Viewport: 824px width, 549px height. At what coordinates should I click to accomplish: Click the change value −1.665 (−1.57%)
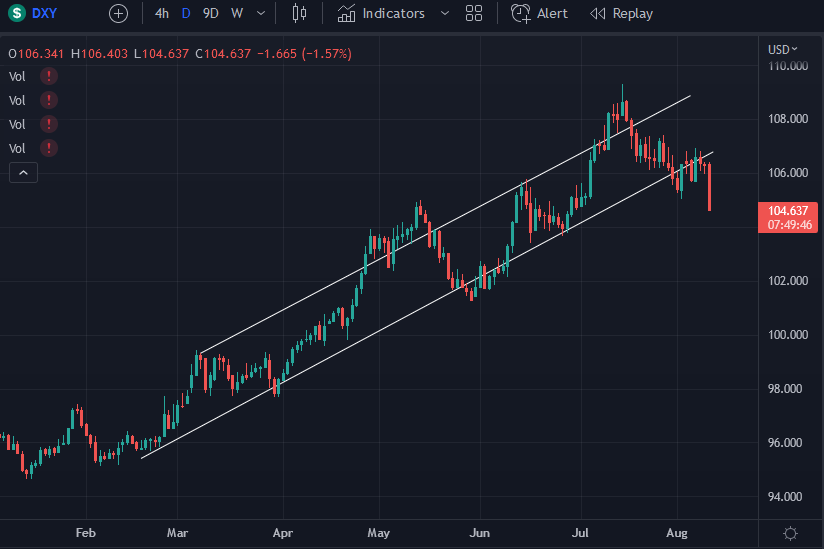coord(304,54)
